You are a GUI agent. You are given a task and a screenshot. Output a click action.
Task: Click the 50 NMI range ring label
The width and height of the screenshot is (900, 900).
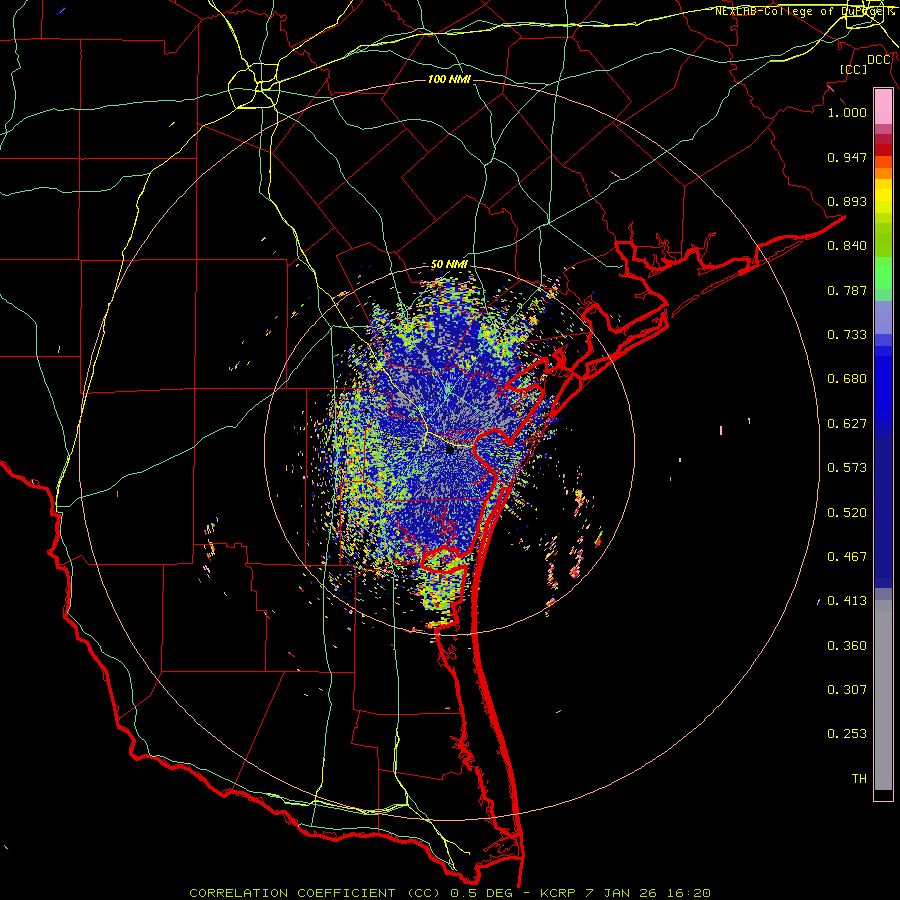[449, 264]
